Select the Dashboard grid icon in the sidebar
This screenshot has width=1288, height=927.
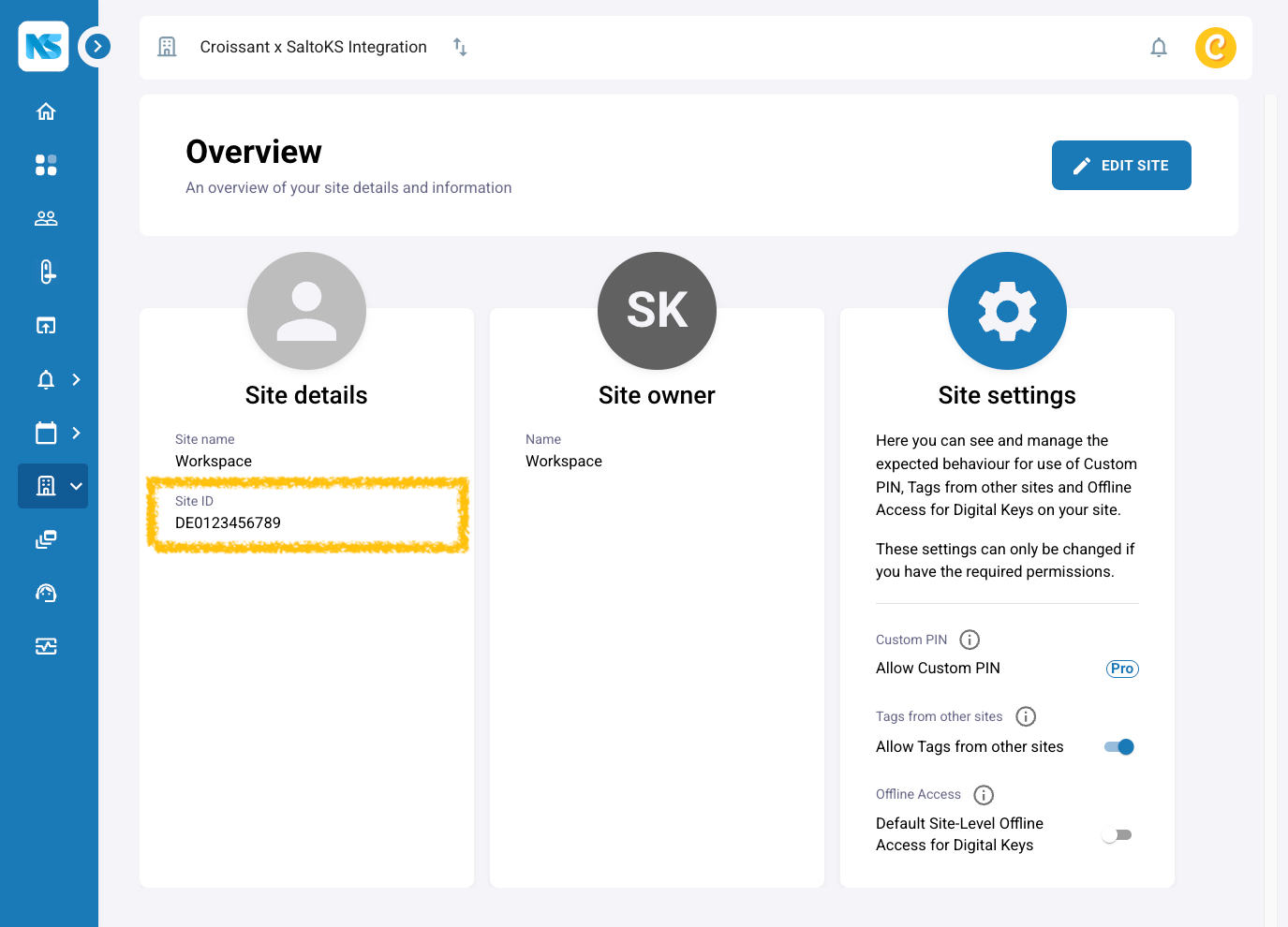[45, 165]
